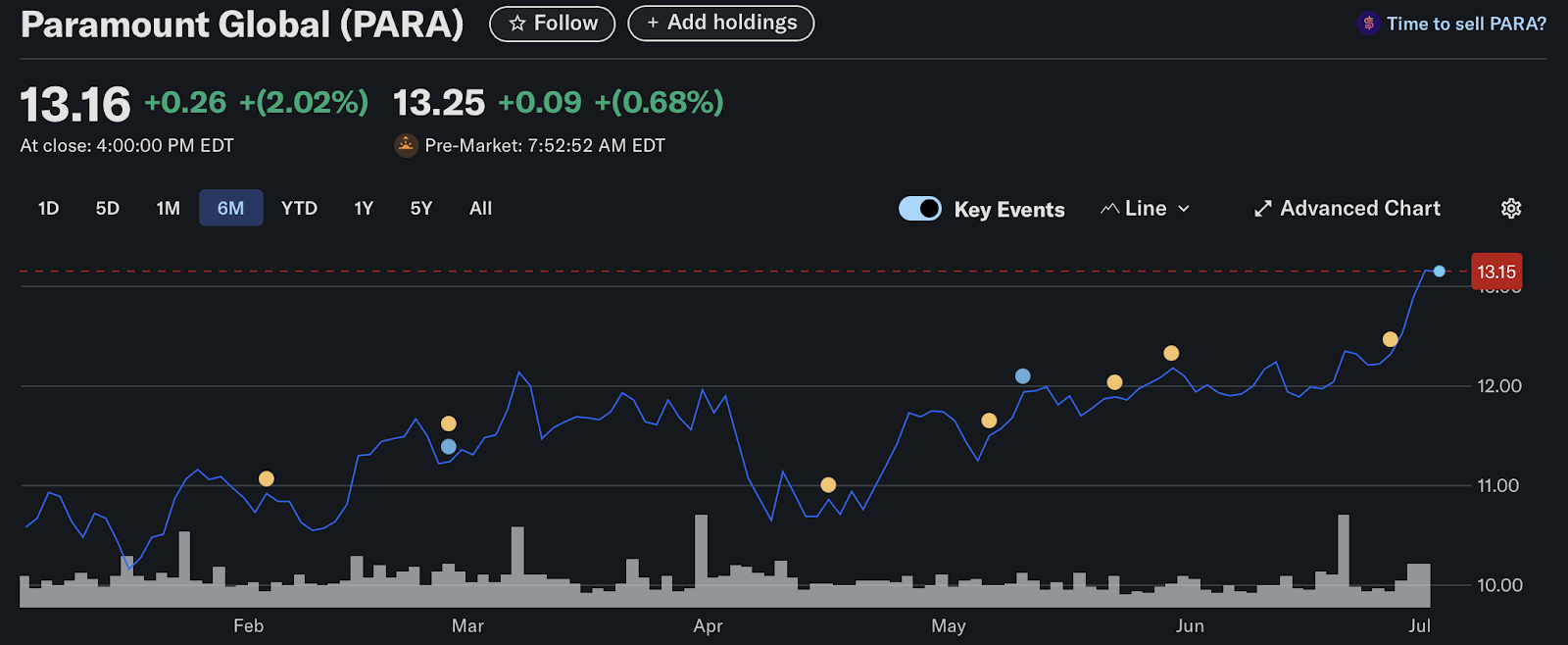This screenshot has width=1568, height=645.
Task: Click the May date axis label
Action: pos(949,626)
